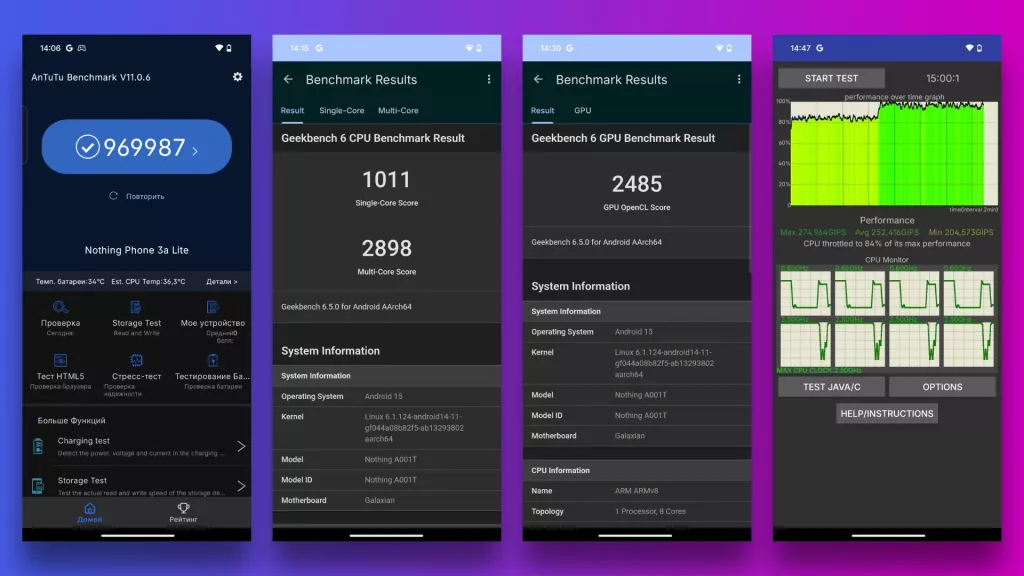
Task: Open Storage Test grid icon
Action: [136, 307]
